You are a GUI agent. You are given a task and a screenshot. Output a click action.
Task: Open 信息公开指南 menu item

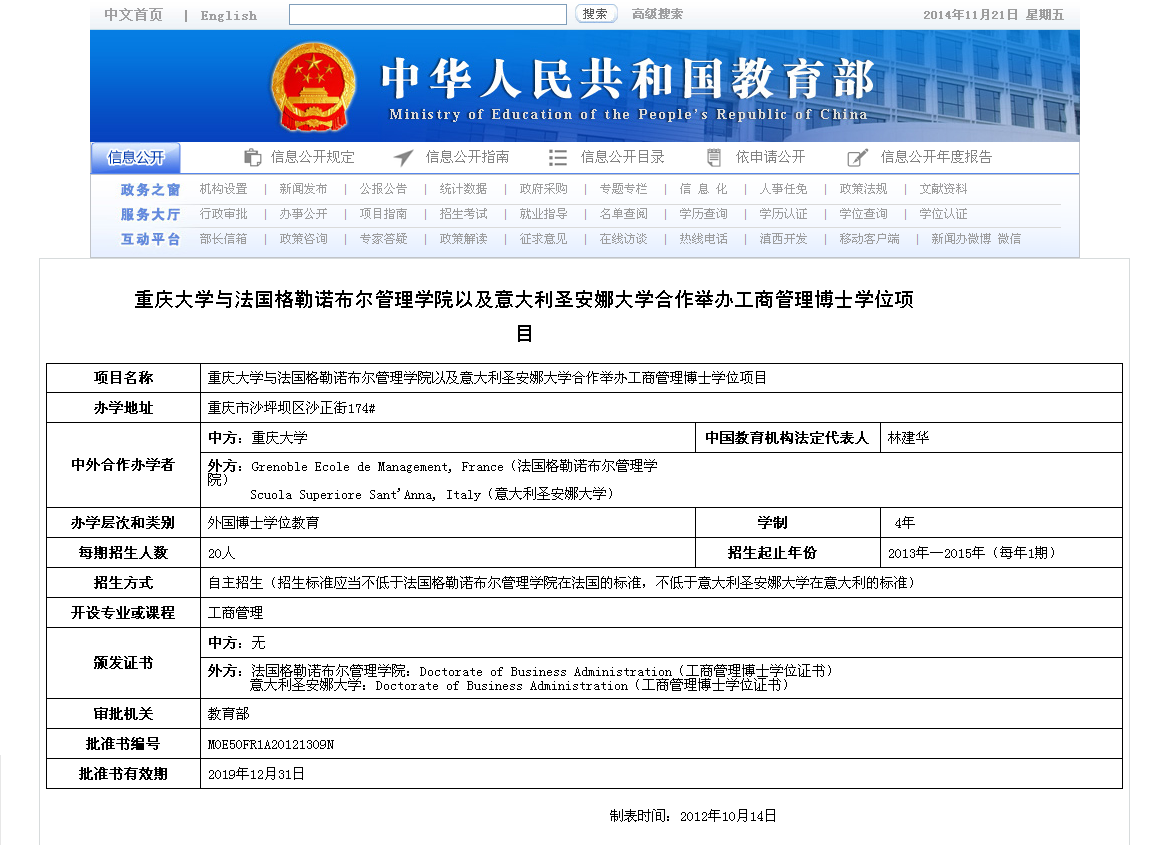point(468,157)
